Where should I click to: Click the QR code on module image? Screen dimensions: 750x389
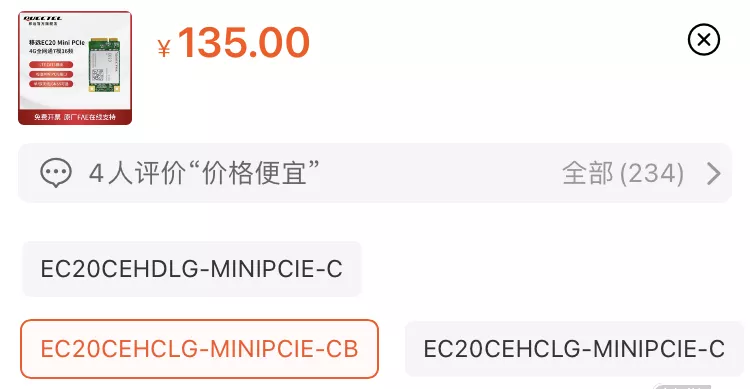(x=97, y=75)
